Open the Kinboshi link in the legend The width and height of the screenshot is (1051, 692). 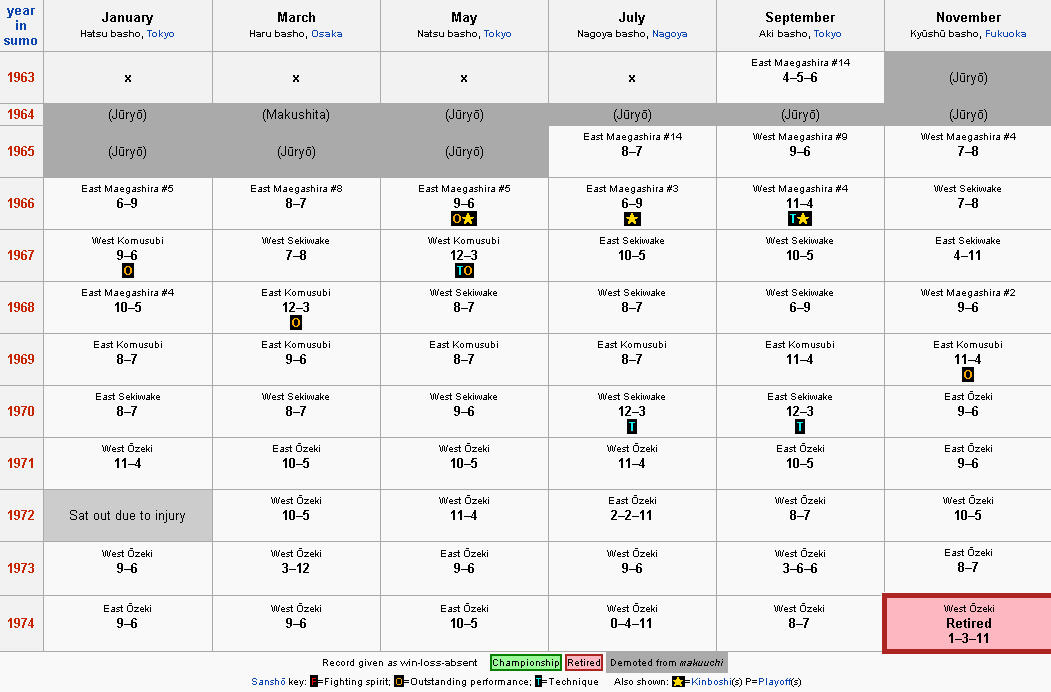click(x=710, y=682)
